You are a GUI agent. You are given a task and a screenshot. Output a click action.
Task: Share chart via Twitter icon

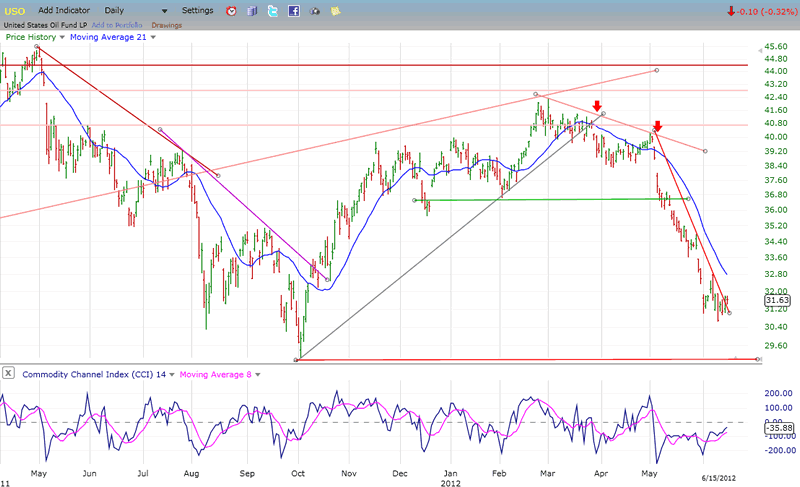click(273, 11)
